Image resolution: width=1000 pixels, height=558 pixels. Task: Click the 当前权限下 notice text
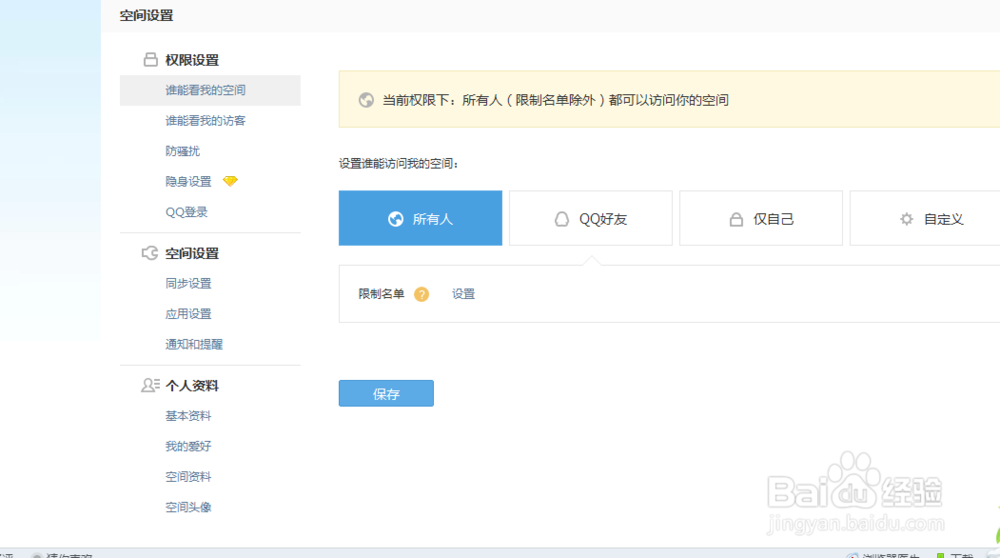coord(555,100)
